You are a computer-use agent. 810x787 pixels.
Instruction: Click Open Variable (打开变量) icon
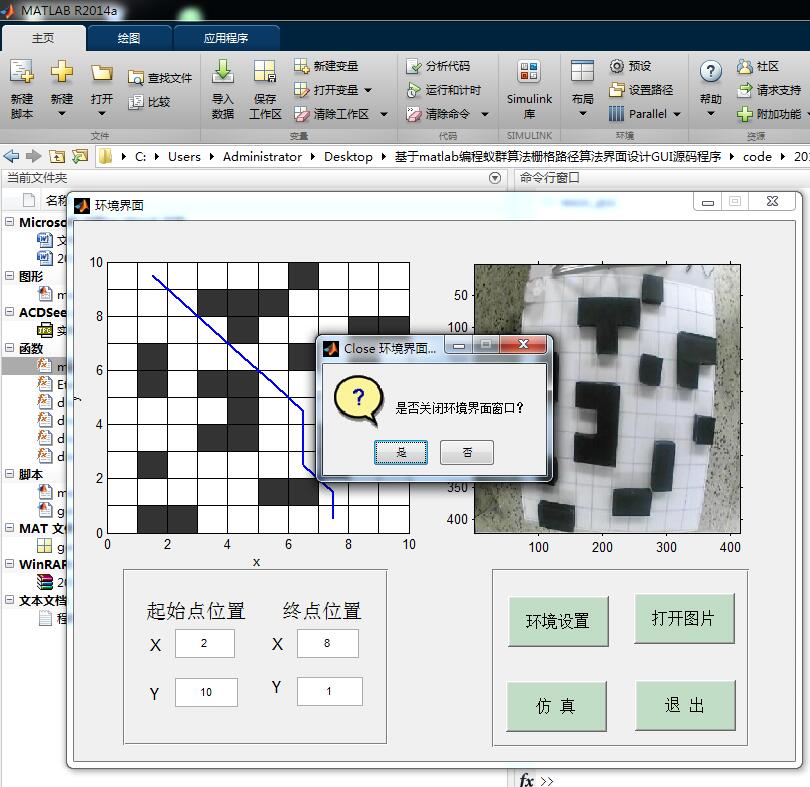[301, 90]
